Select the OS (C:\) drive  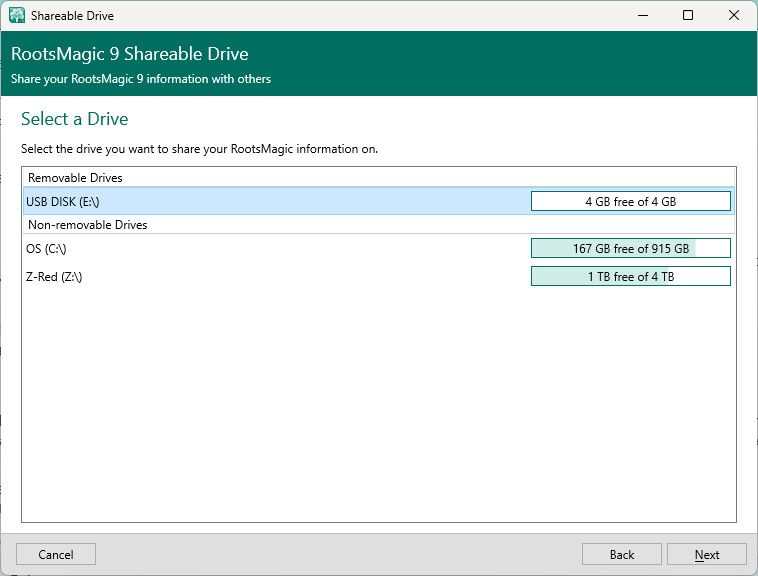click(x=46, y=249)
